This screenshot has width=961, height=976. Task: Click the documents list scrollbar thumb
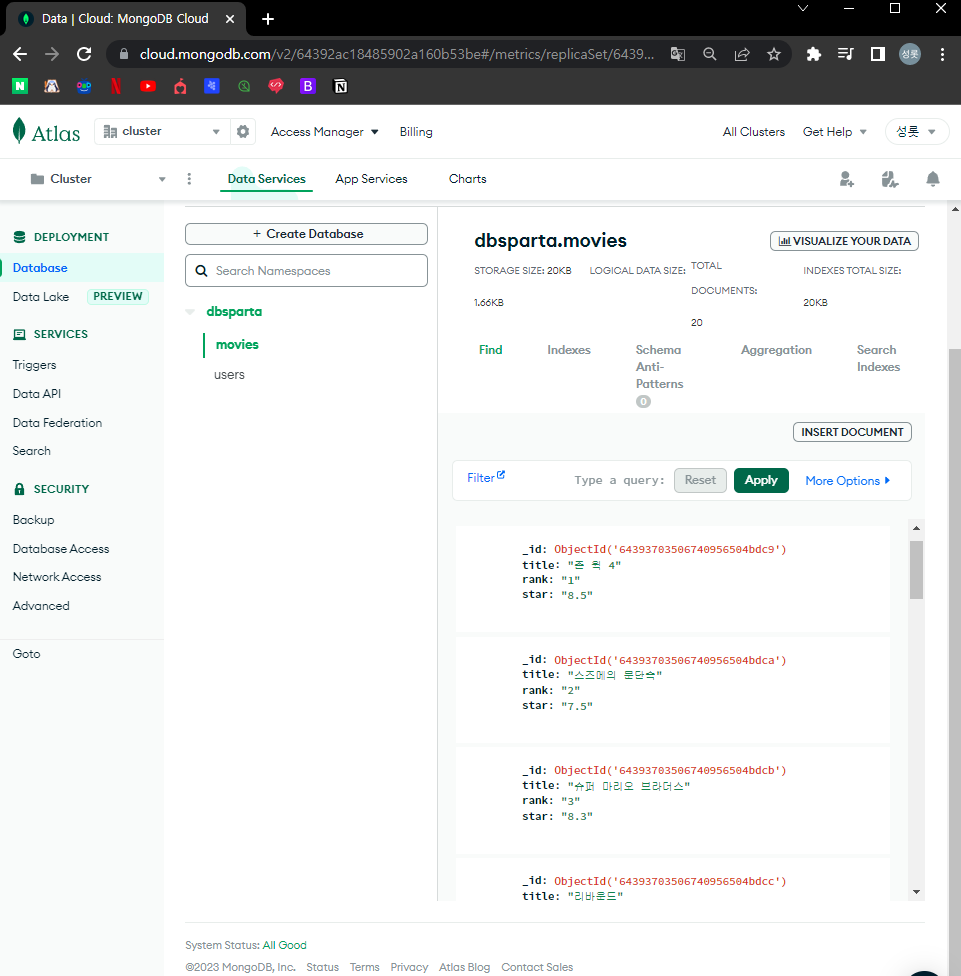tap(916, 570)
